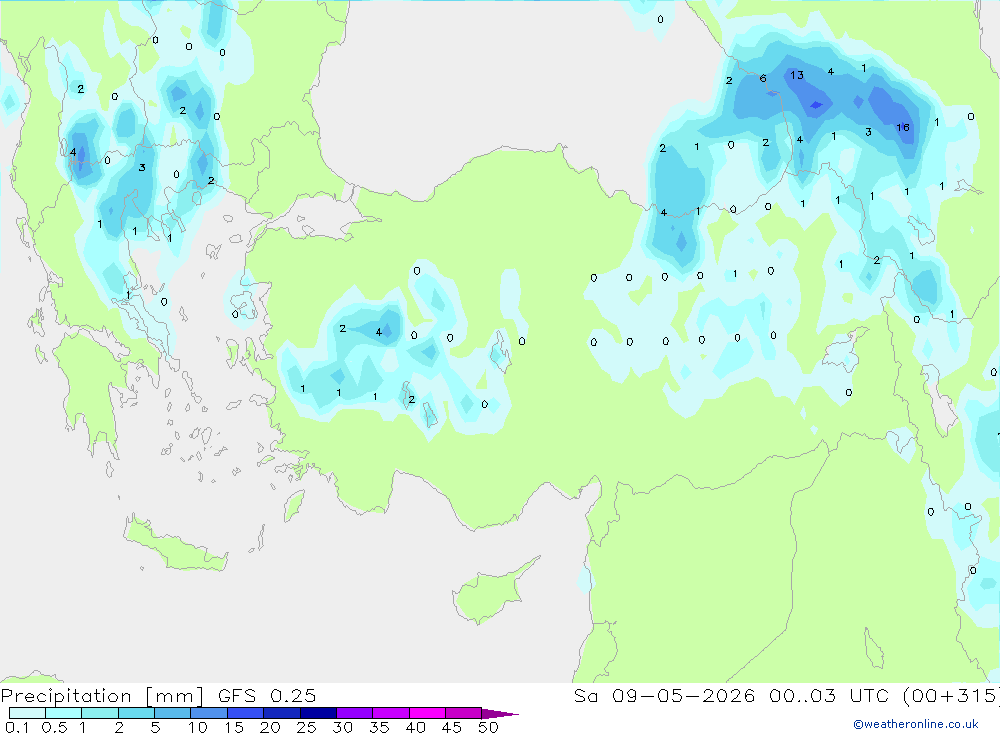Click the "15" legend scale label
The height and width of the screenshot is (733, 1000).
pos(234,727)
